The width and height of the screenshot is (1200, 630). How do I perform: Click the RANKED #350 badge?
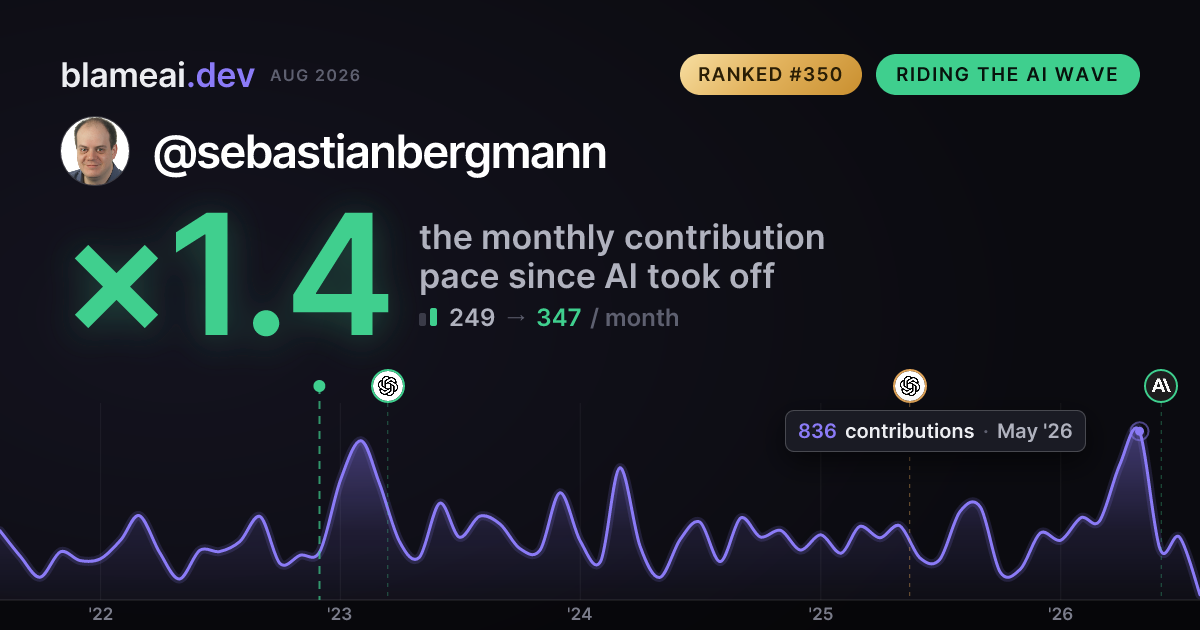(x=771, y=75)
